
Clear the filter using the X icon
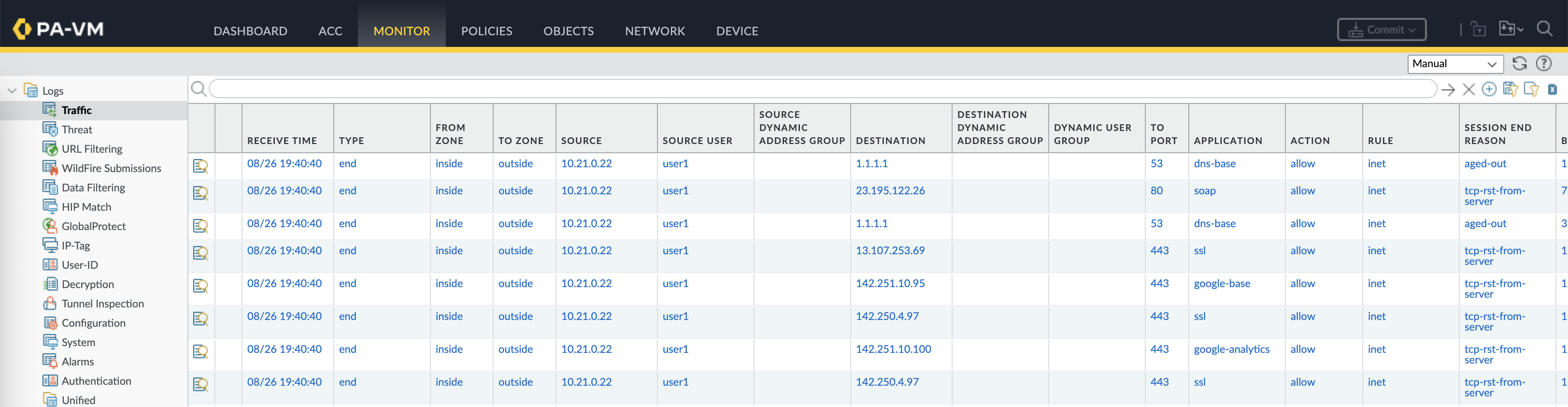point(1468,89)
